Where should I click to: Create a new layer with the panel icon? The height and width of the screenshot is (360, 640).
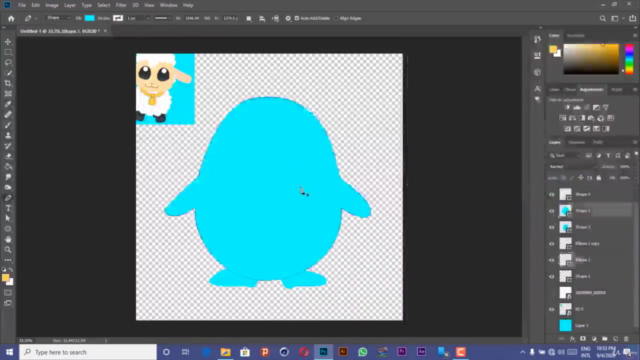[x=616, y=339]
